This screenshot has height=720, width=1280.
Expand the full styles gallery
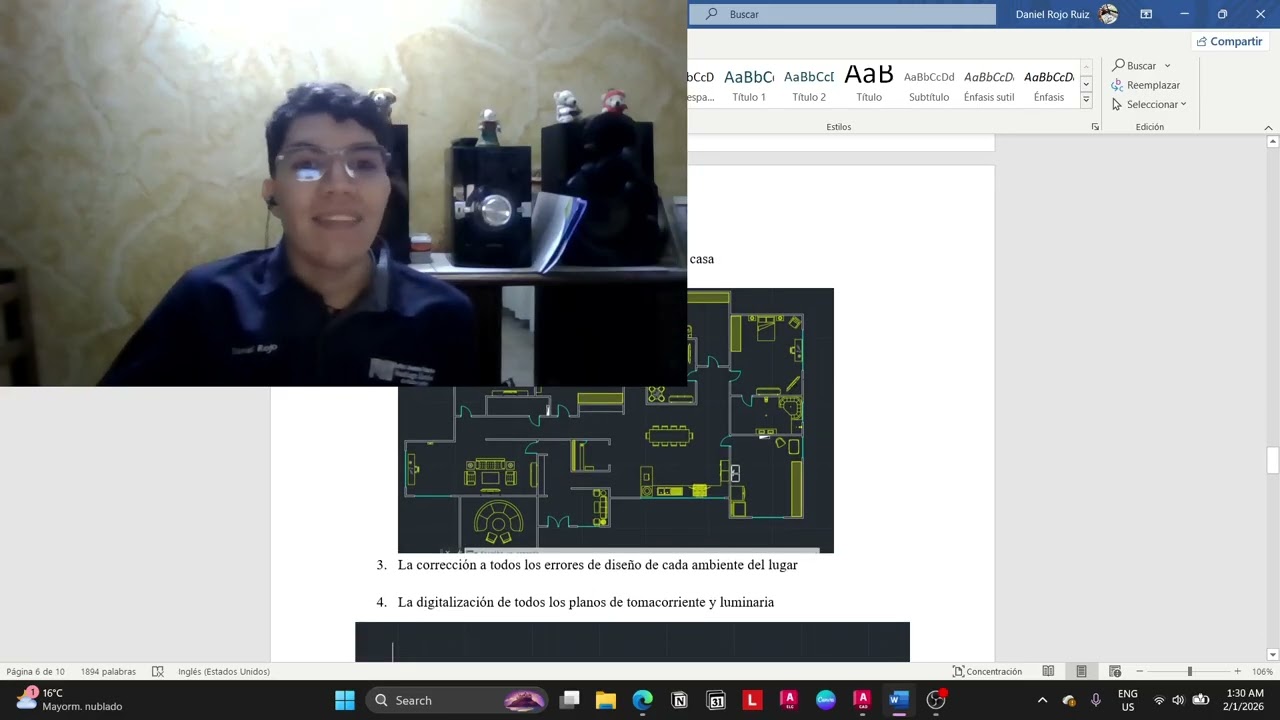click(1086, 100)
